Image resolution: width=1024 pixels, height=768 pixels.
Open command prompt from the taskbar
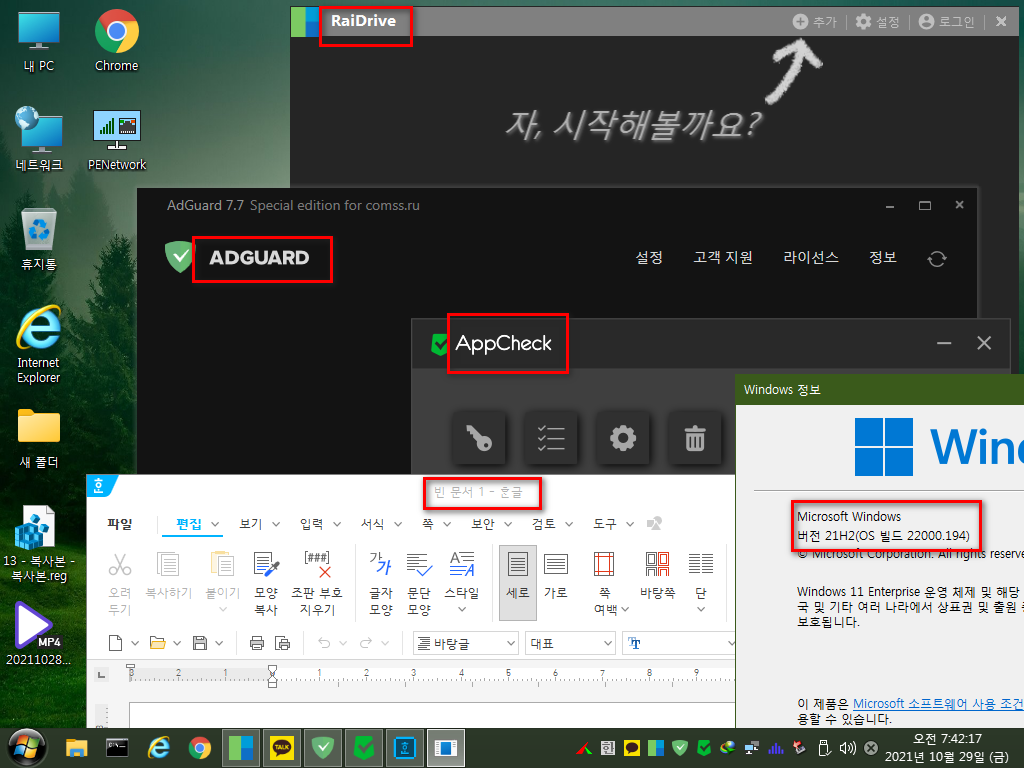pyautogui.click(x=117, y=747)
